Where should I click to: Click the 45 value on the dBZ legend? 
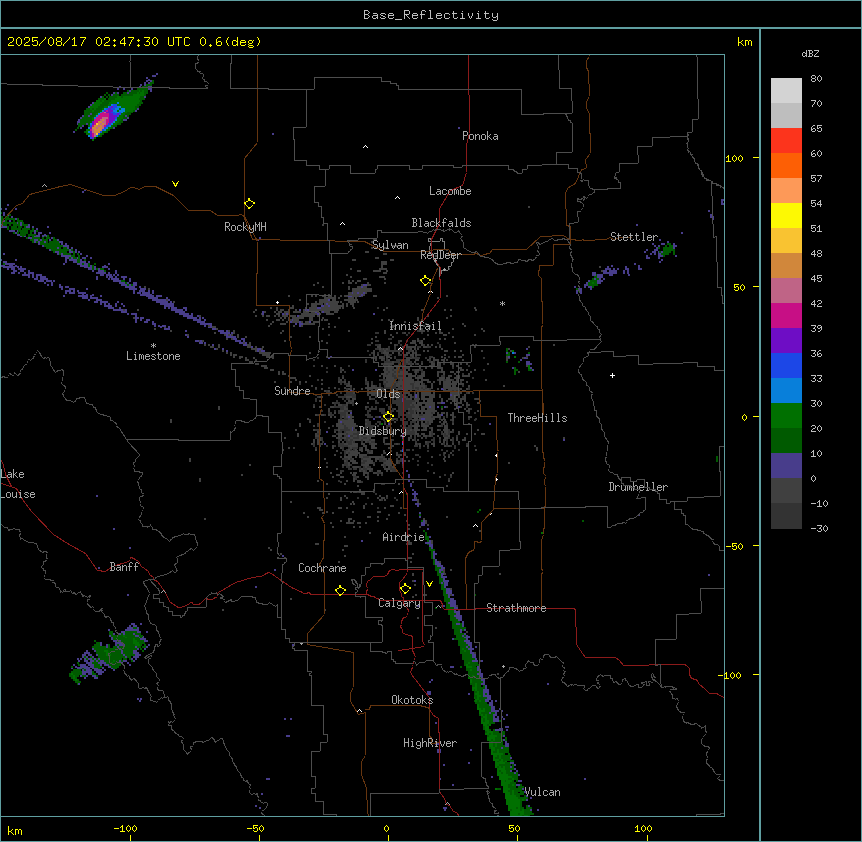tap(816, 279)
